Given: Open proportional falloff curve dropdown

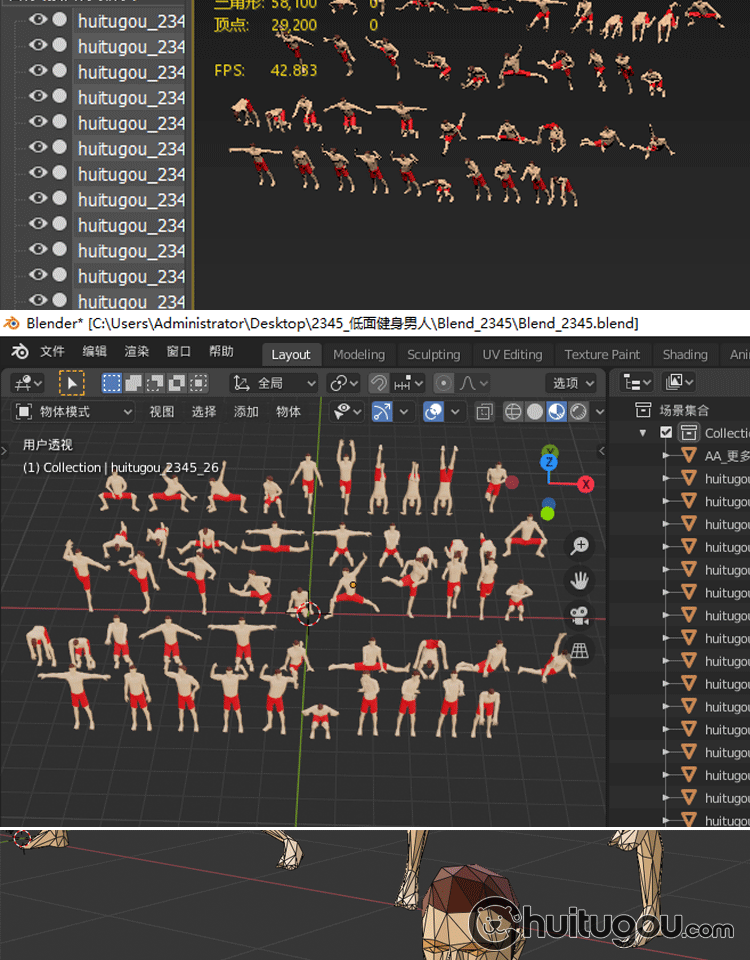Looking at the screenshot, I should pos(473,383).
